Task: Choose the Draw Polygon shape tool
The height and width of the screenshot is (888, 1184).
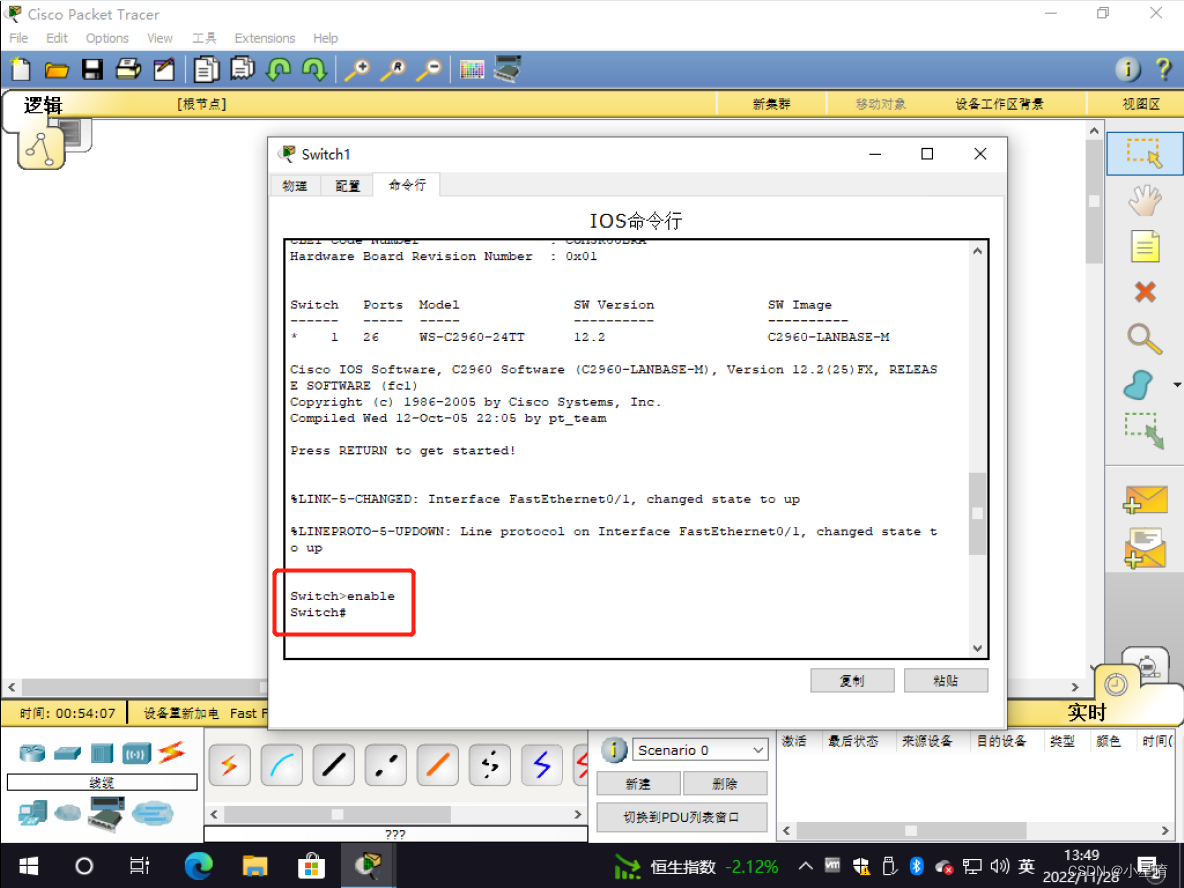Action: pyautogui.click(x=1139, y=384)
